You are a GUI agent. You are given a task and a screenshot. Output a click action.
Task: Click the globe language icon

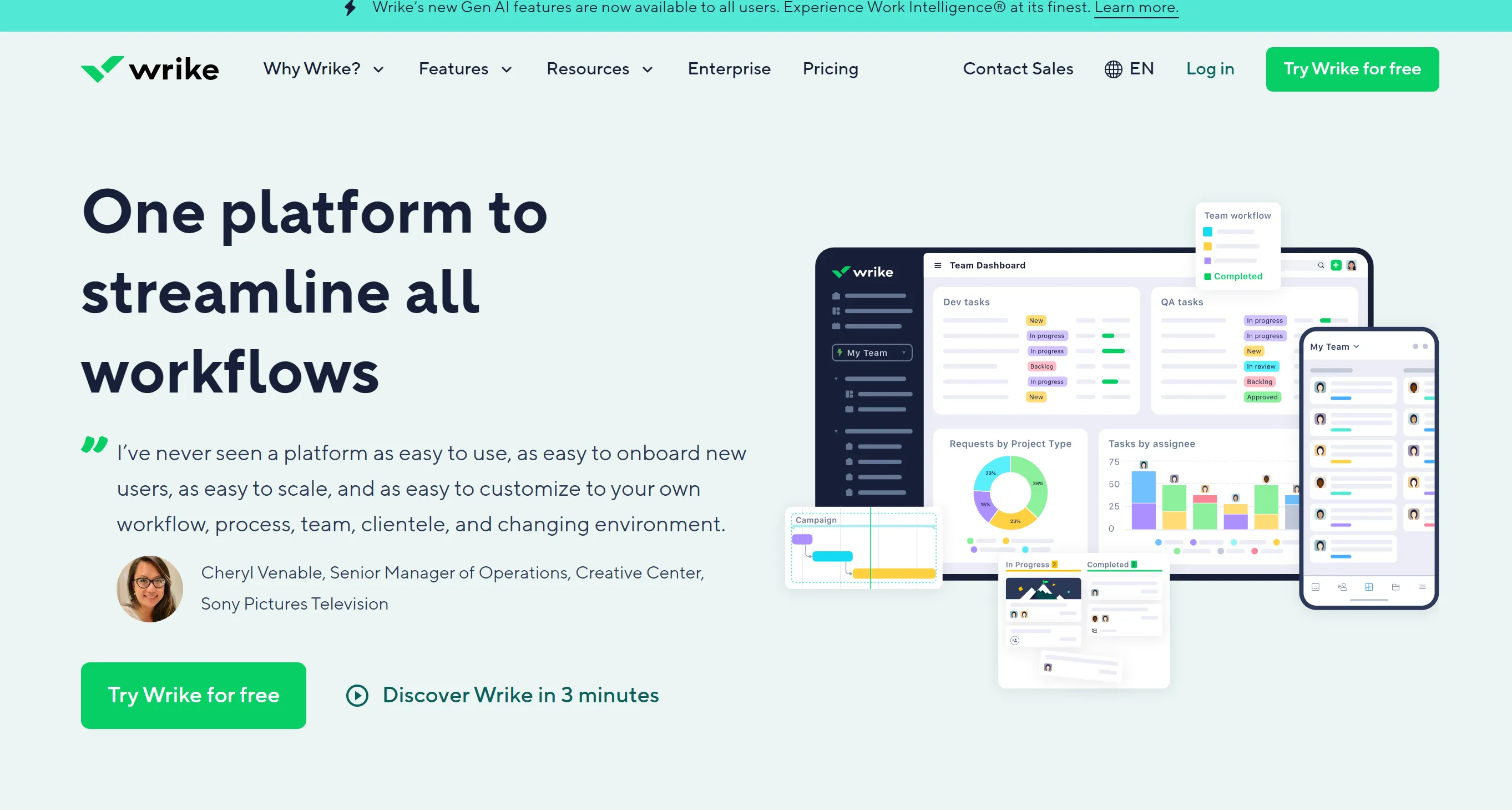click(1113, 69)
